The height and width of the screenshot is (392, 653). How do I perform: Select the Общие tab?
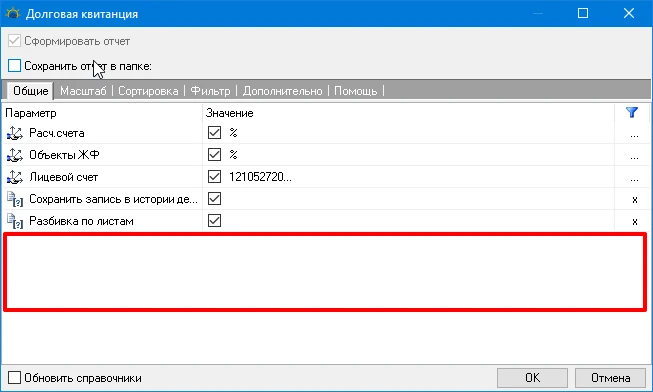pyautogui.click(x=31, y=91)
